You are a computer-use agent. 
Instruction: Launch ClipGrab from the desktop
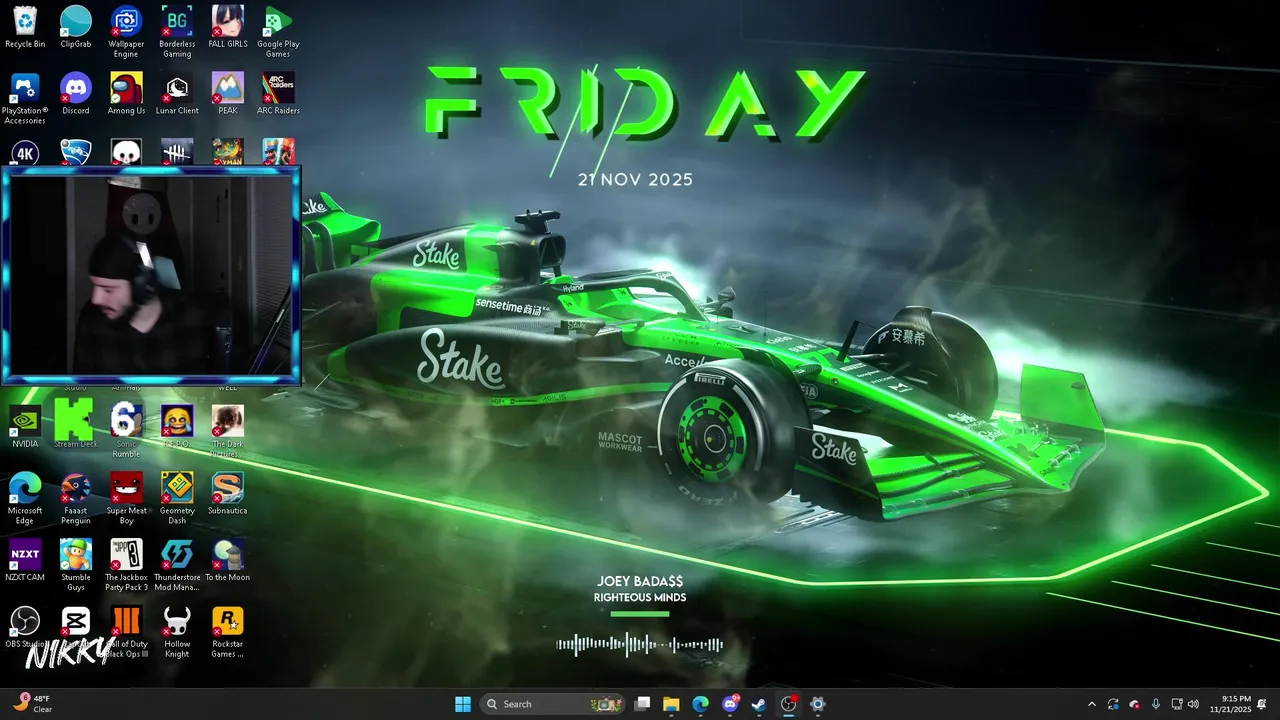pos(76,28)
